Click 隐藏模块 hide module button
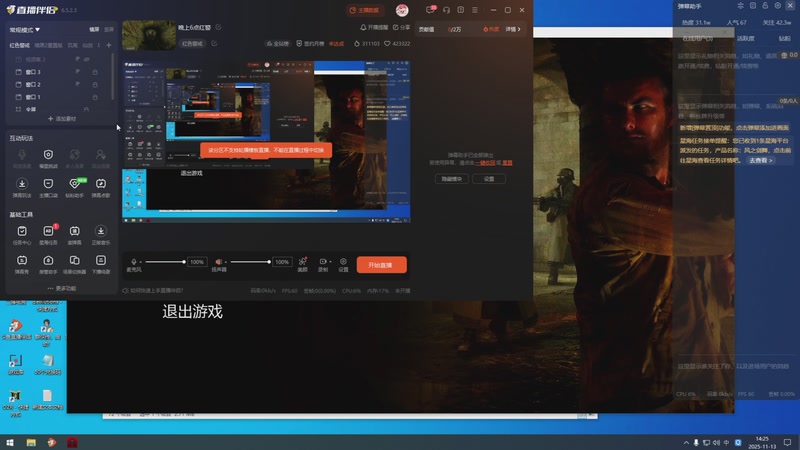Image resolution: width=800 pixels, height=450 pixels. tap(452, 179)
